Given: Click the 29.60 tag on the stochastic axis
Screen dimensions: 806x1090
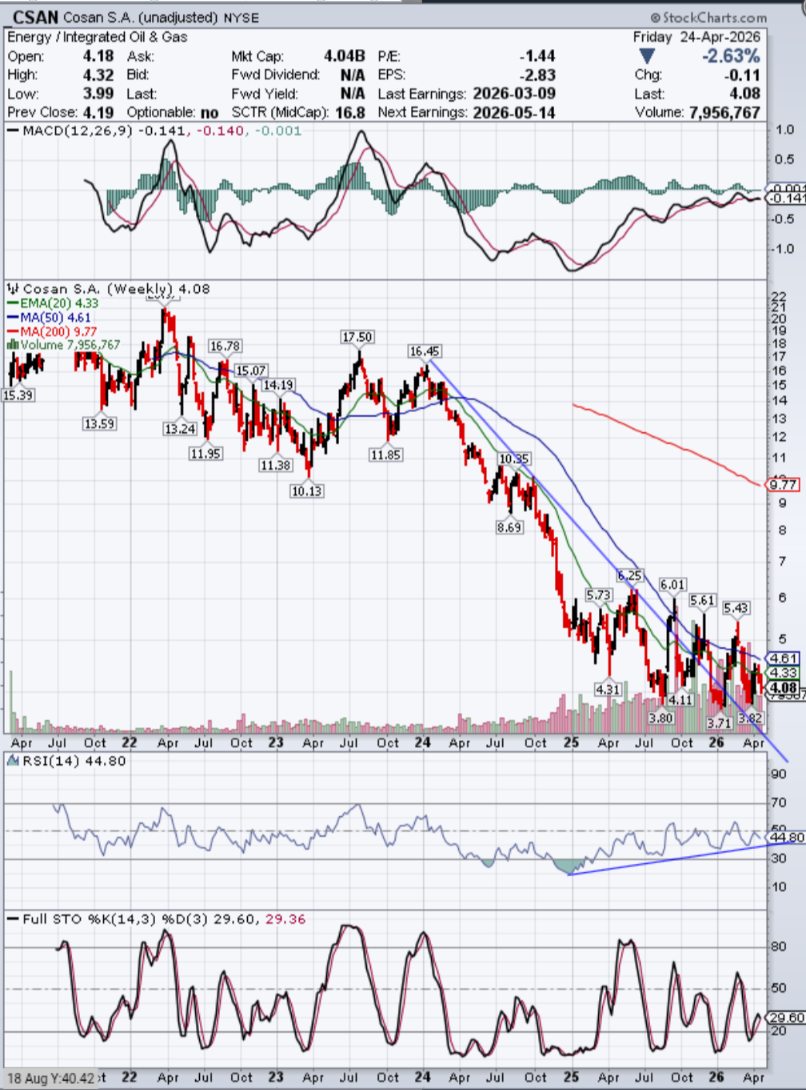Looking at the screenshot, I should coord(787,1018).
